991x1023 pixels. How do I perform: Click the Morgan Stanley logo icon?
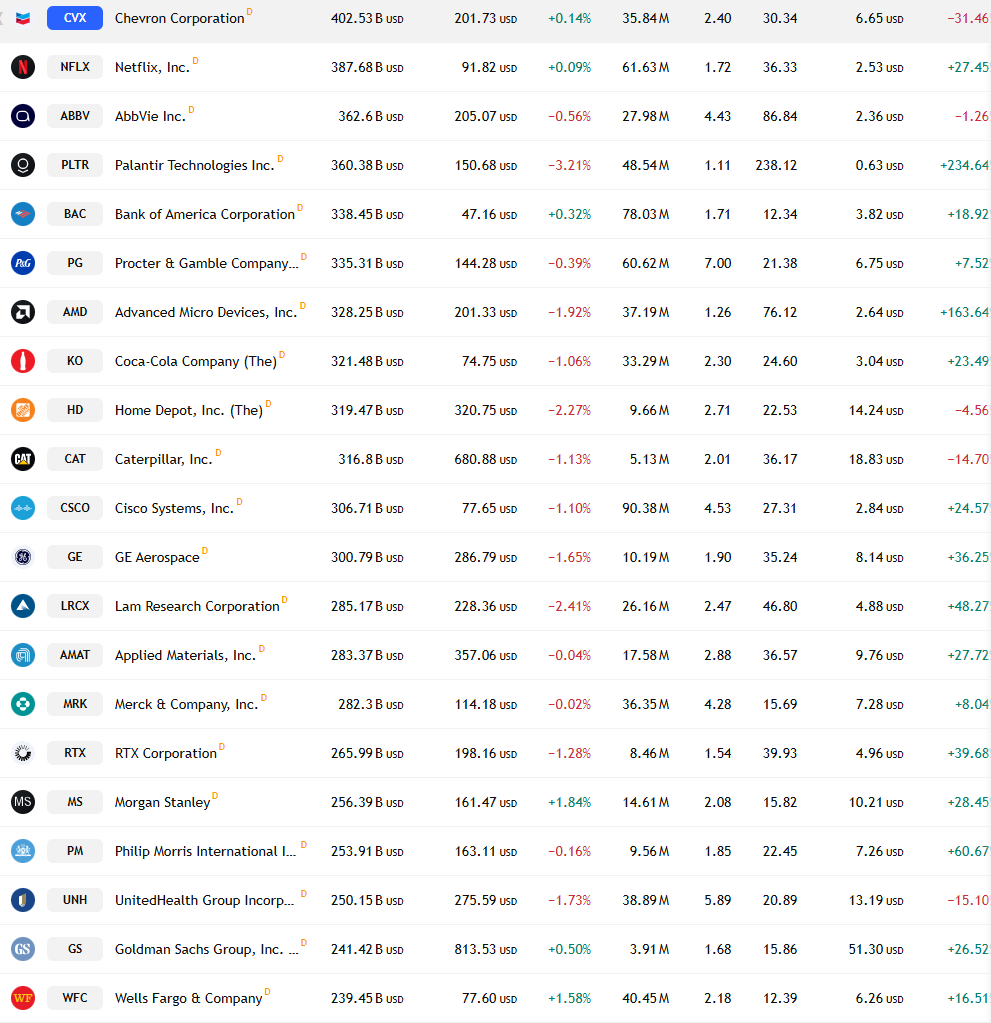pyautogui.click(x=23, y=802)
